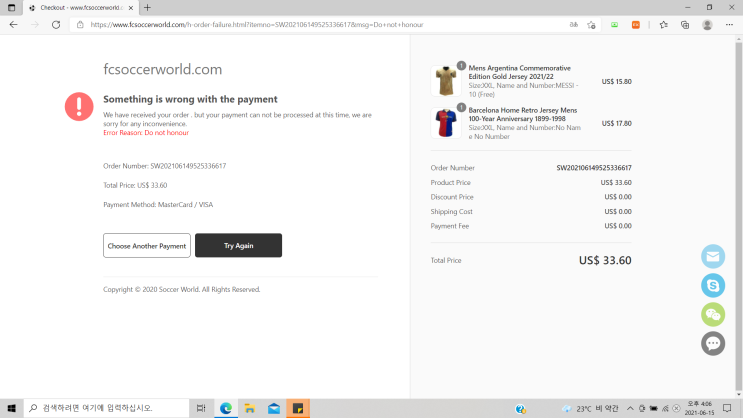Open the notification center icon

point(727,409)
